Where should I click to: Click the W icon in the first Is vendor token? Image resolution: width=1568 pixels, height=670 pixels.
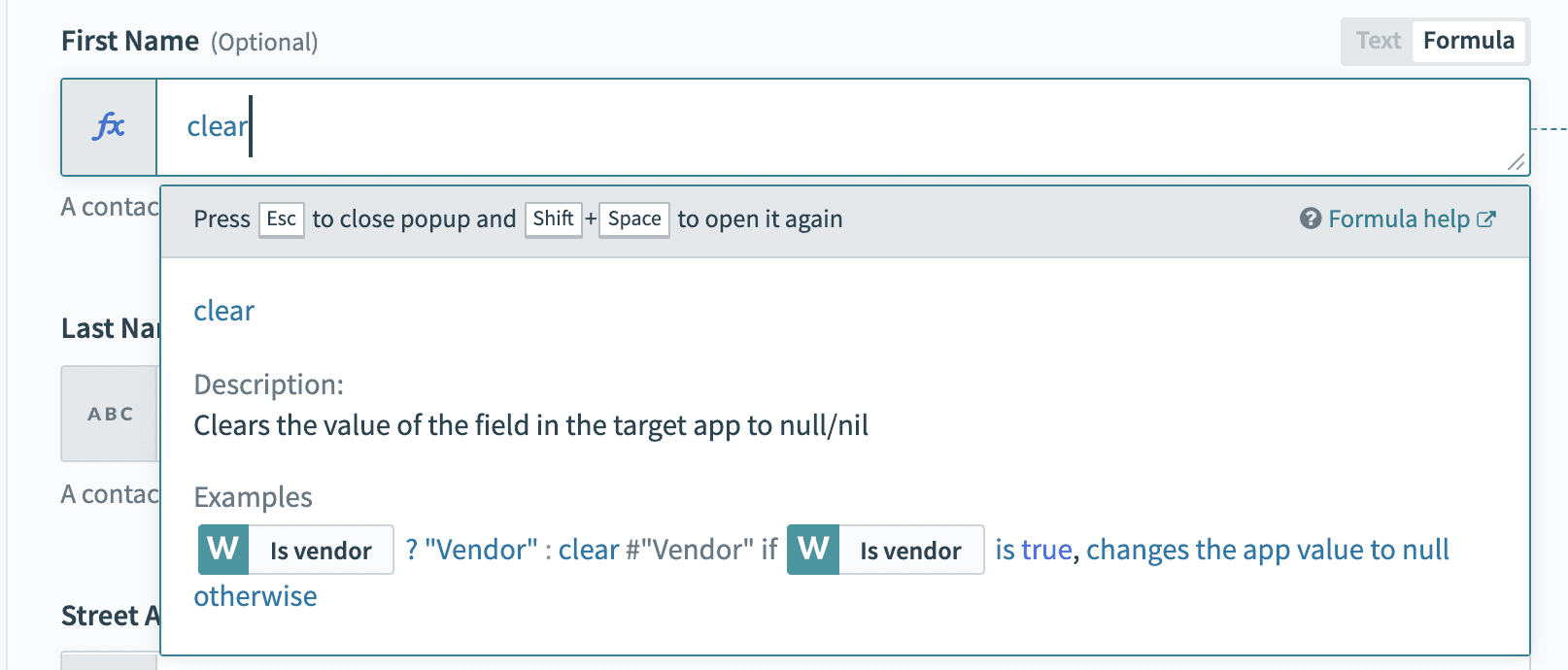[x=222, y=550]
